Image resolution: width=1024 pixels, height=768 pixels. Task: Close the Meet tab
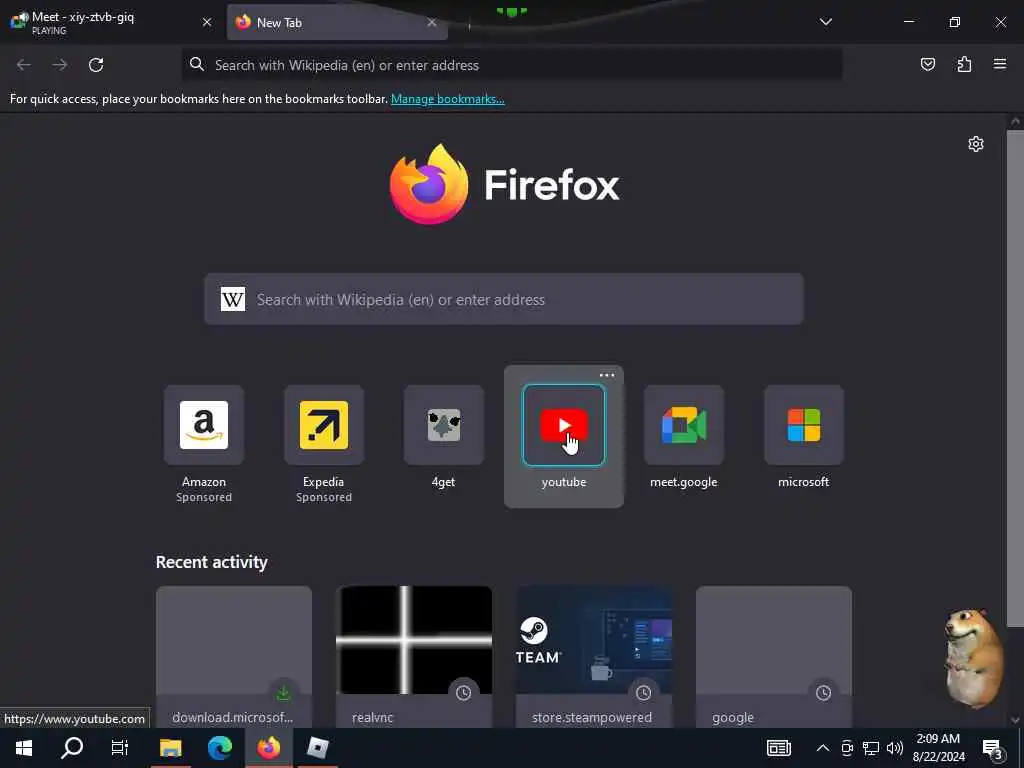pyautogui.click(x=207, y=22)
